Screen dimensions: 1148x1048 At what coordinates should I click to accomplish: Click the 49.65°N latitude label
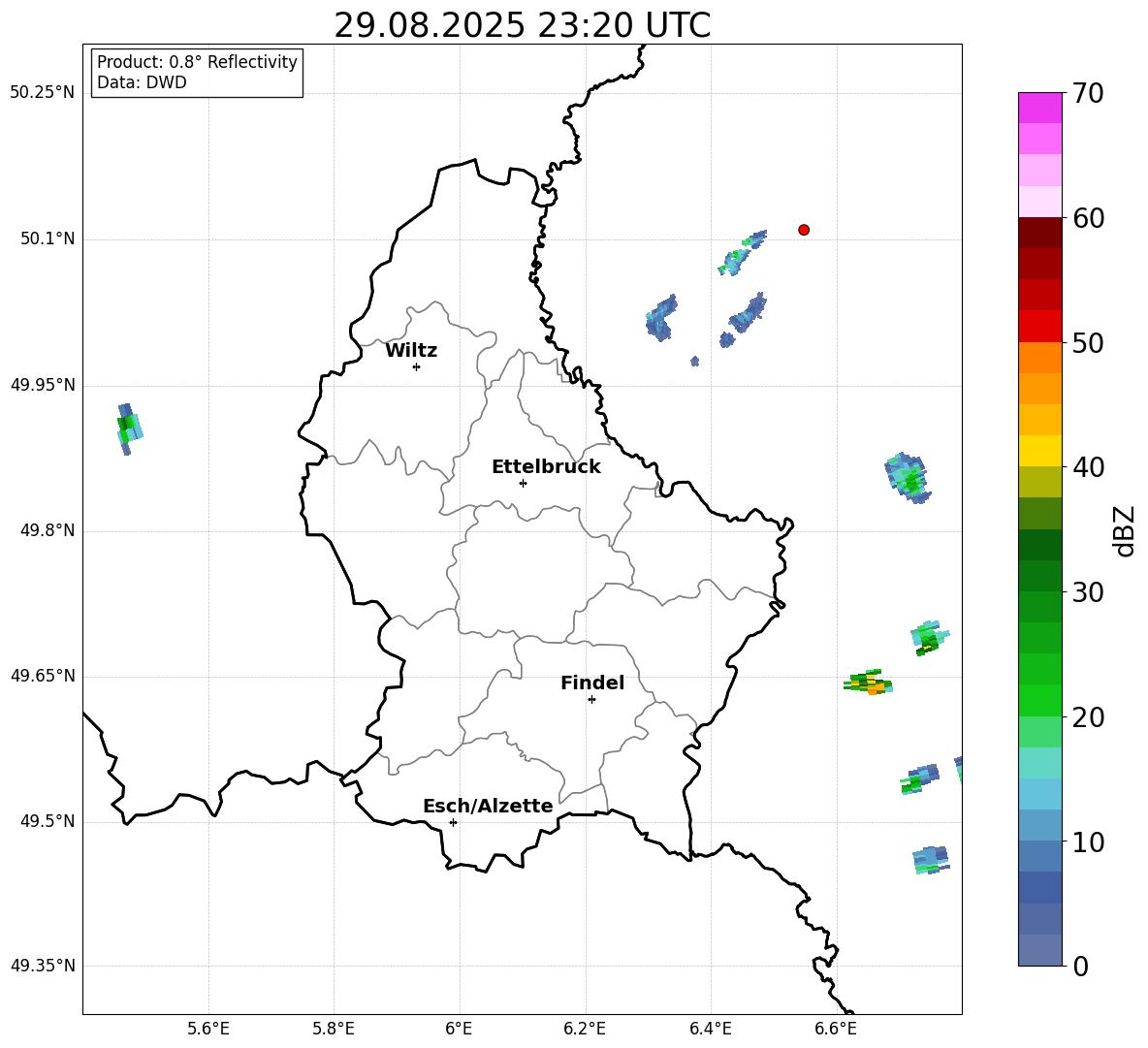point(43,676)
